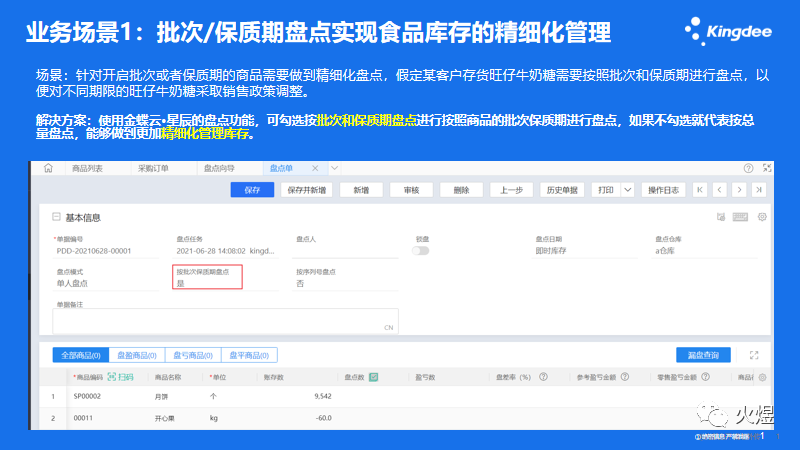Toggle fullscreen icon in tab bar
The image size is (800, 450).
(767, 168)
